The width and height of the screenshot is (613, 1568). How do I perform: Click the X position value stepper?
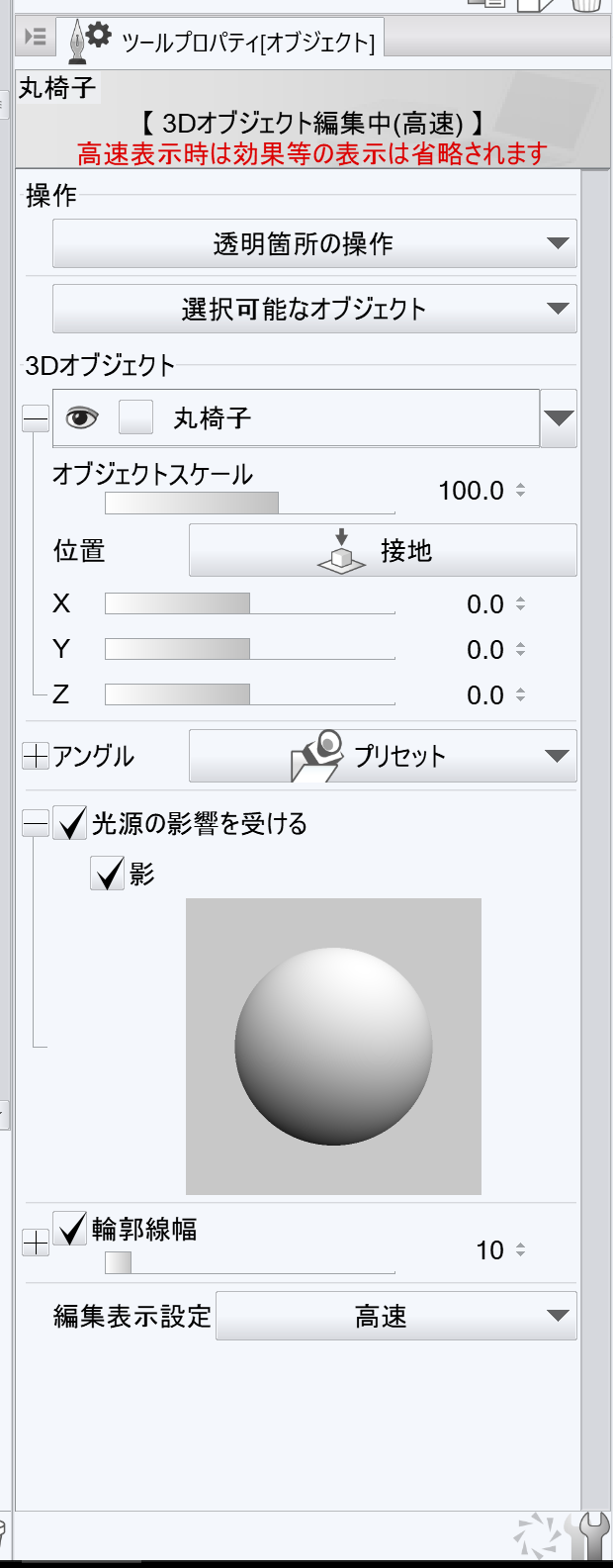point(520,603)
